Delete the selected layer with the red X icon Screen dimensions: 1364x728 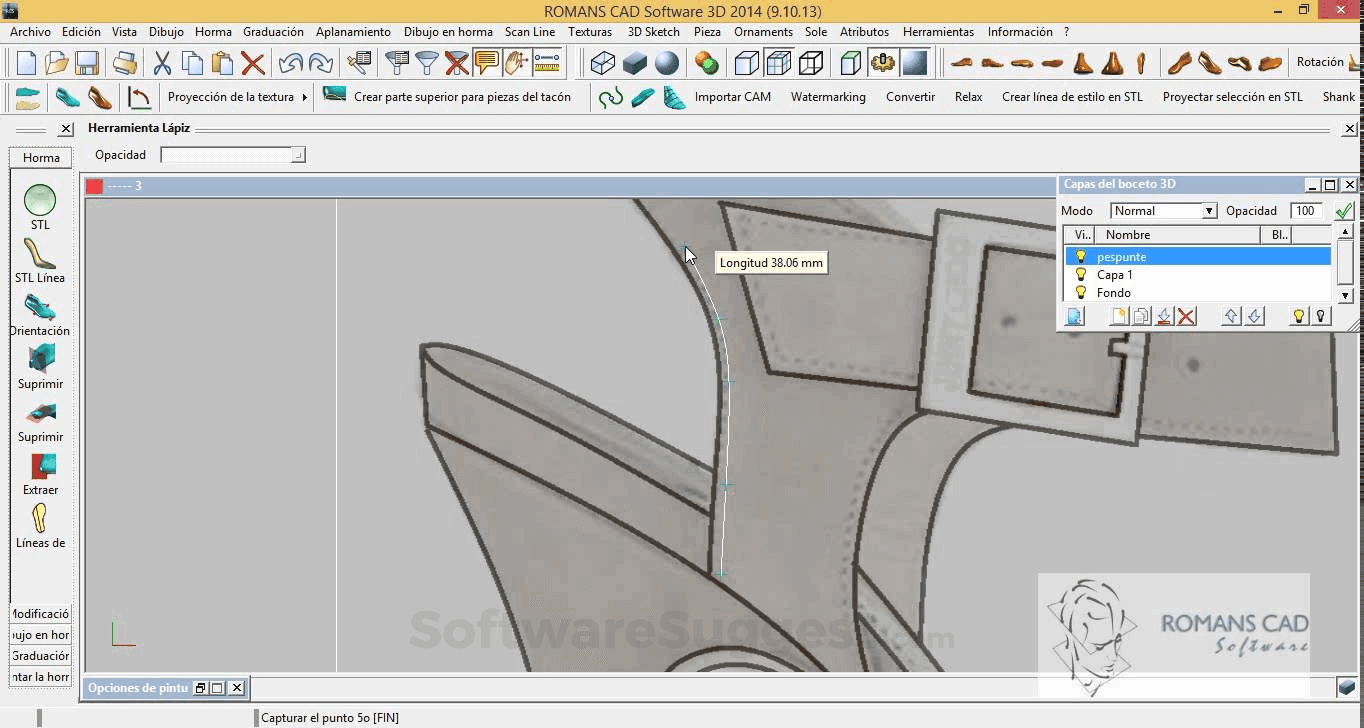(x=1185, y=315)
